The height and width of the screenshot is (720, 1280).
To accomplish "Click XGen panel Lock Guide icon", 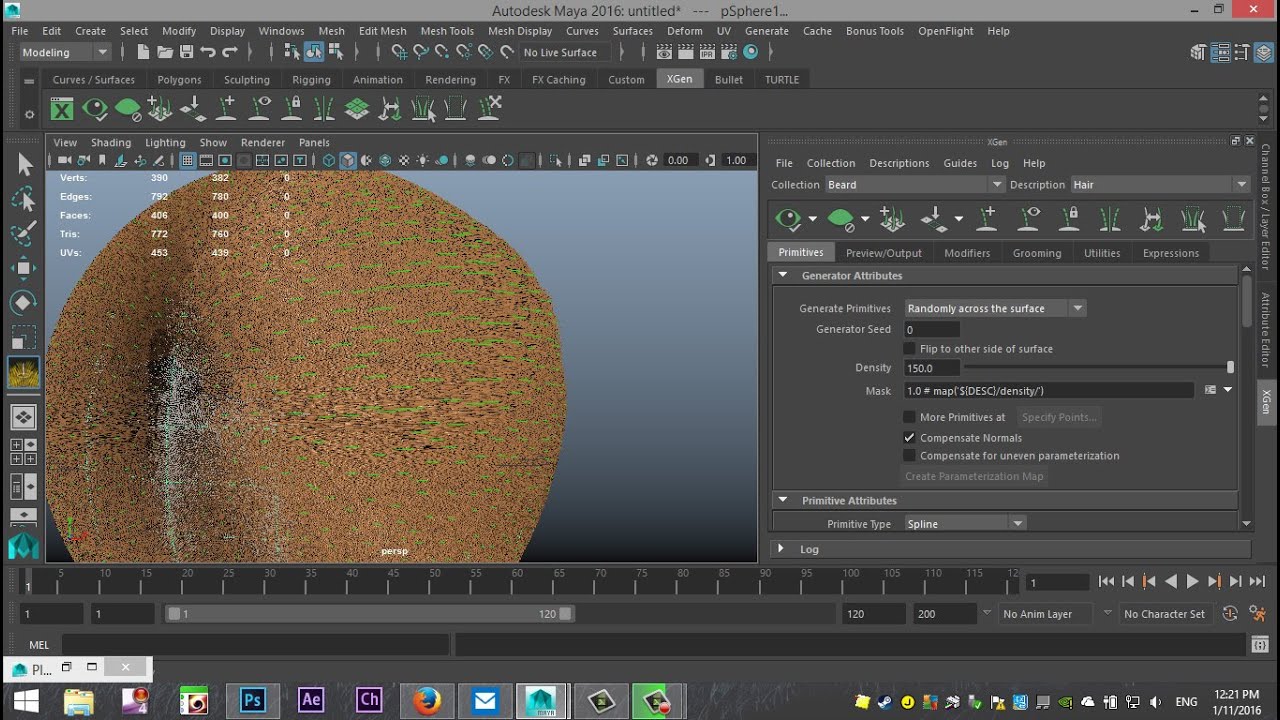I will tap(1069, 218).
